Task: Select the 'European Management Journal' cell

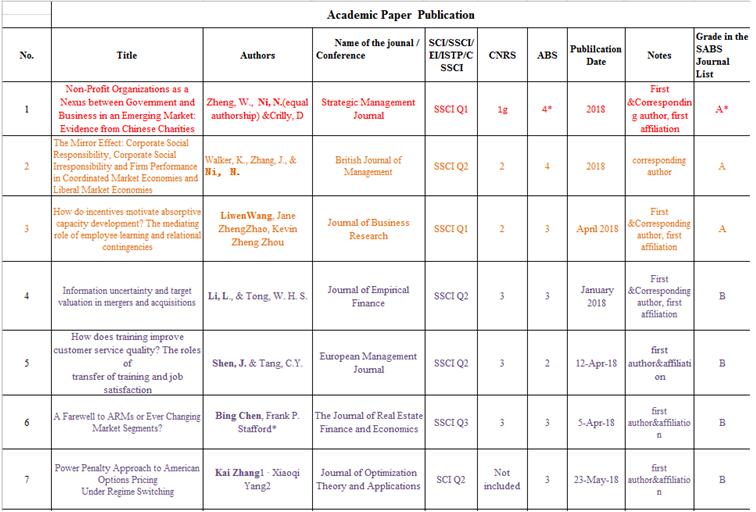Action: click(x=367, y=362)
